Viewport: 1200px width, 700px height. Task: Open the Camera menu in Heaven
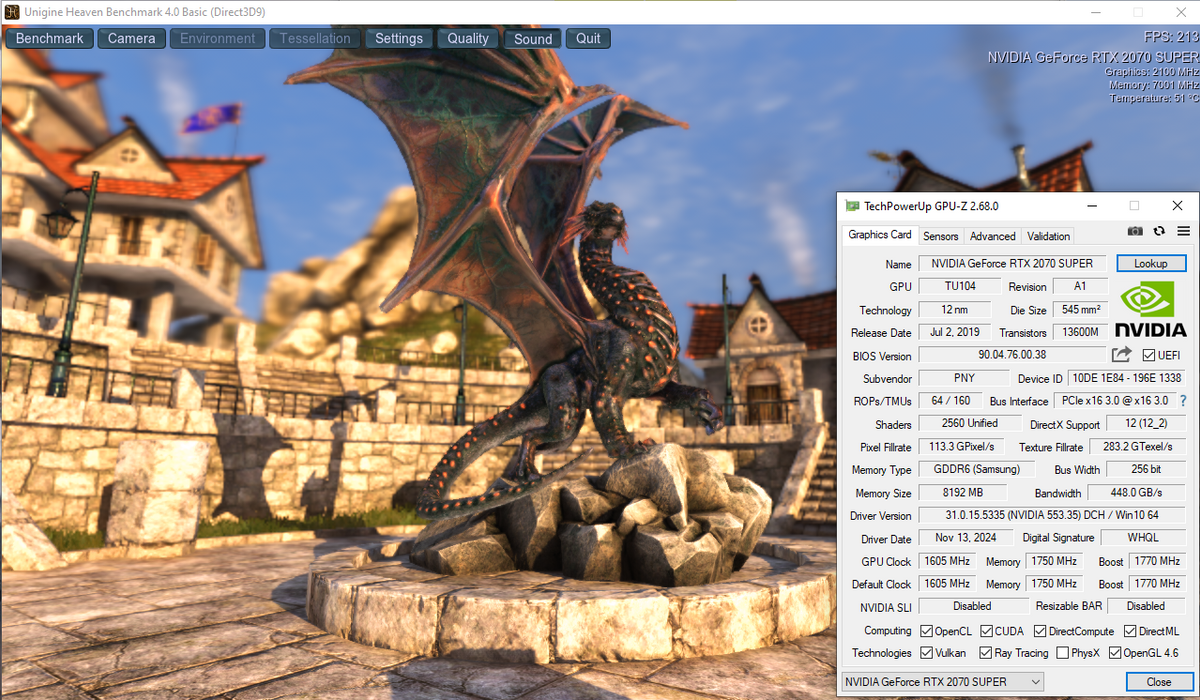coord(131,38)
